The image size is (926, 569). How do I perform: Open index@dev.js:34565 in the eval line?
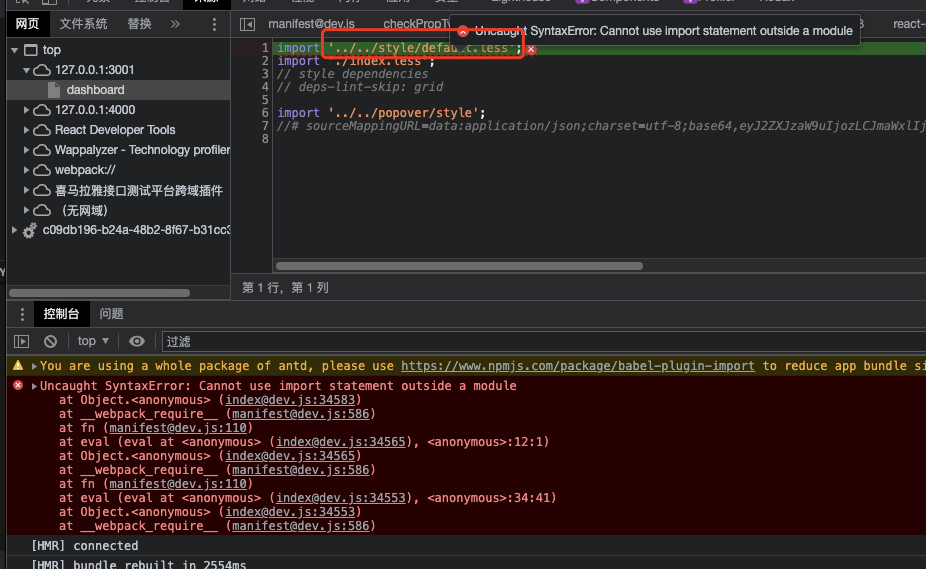click(x=341, y=442)
